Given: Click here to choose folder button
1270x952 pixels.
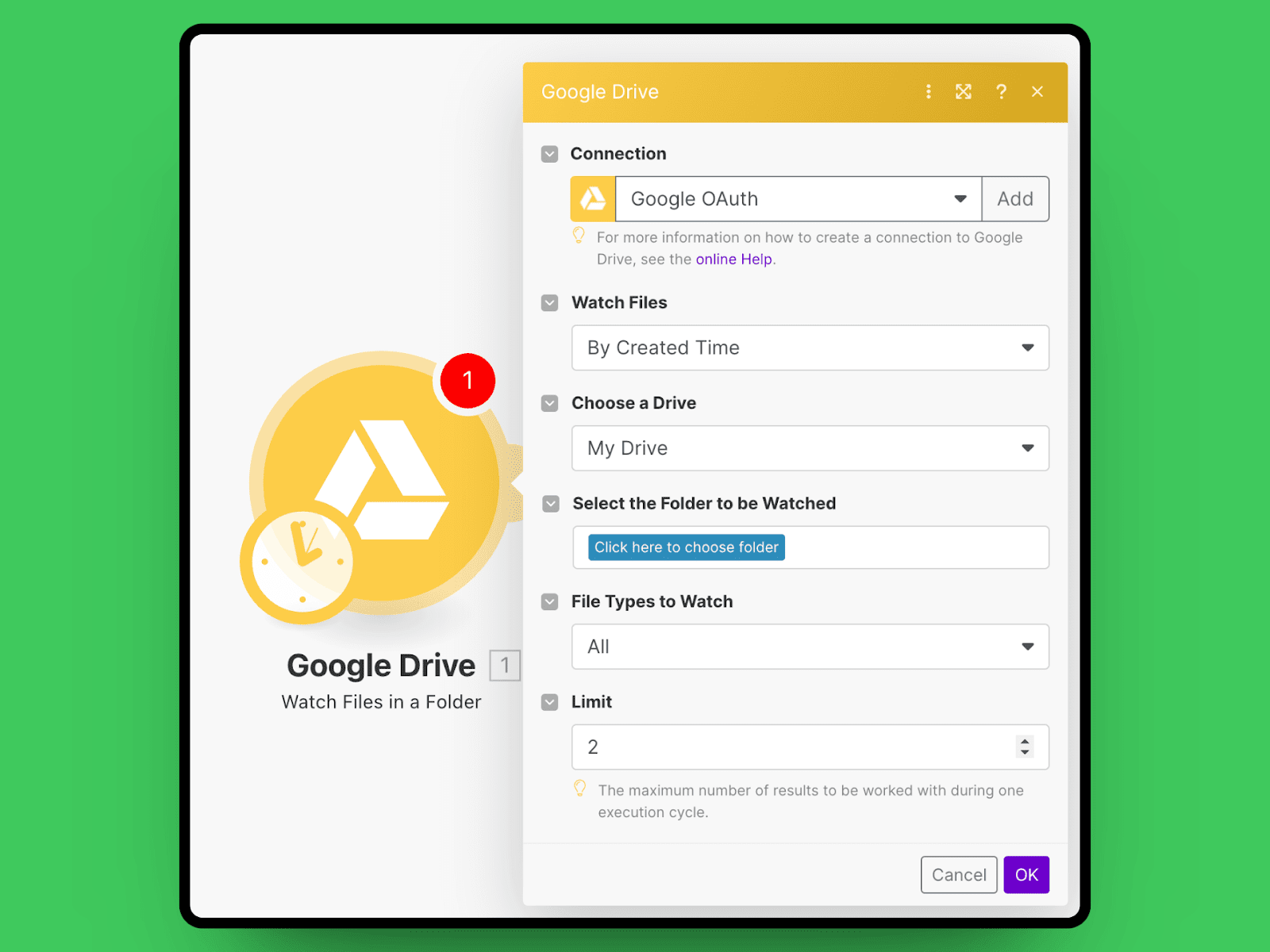Looking at the screenshot, I should 687,547.
